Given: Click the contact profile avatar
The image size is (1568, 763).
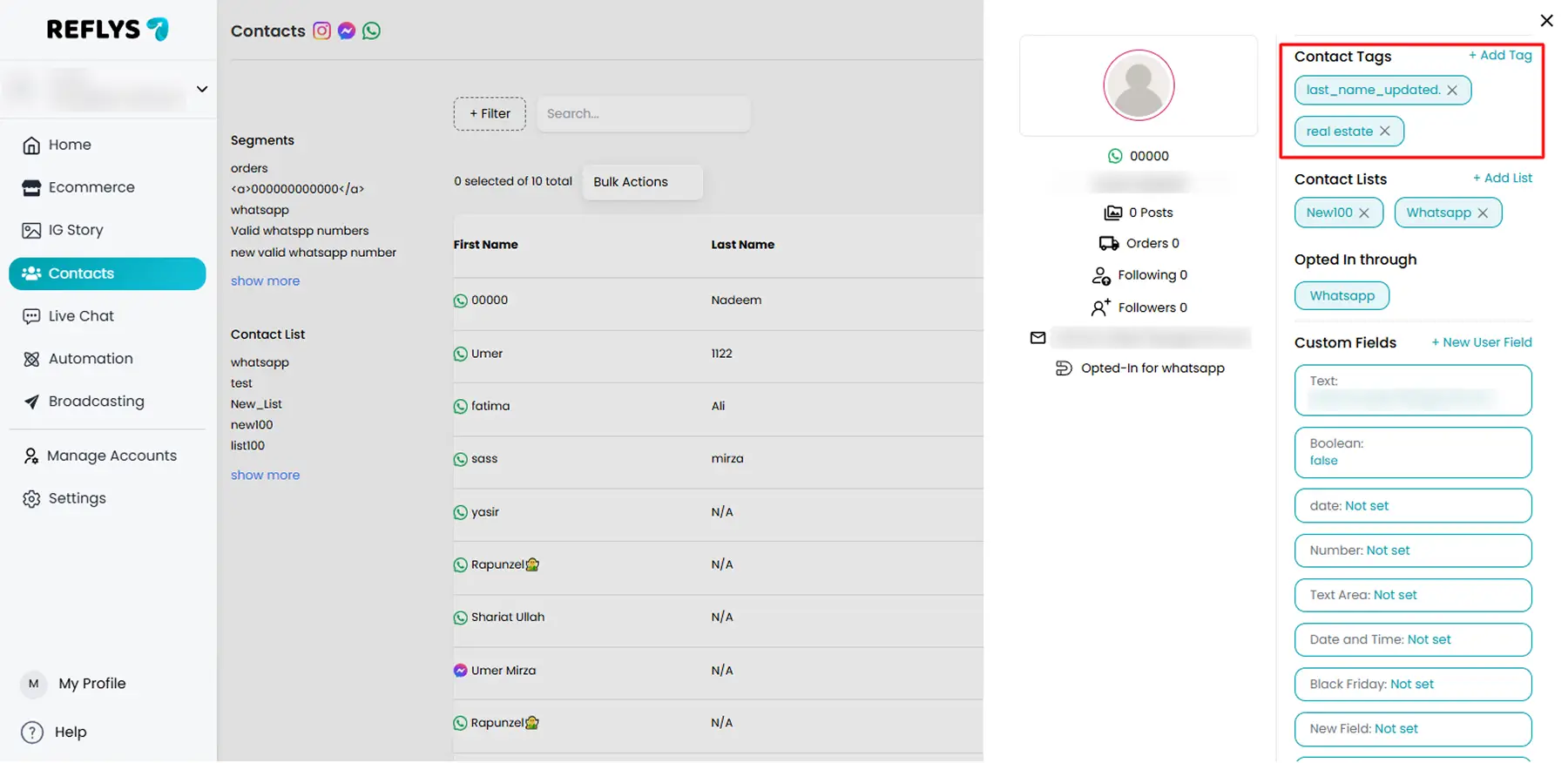Looking at the screenshot, I should (x=1139, y=85).
